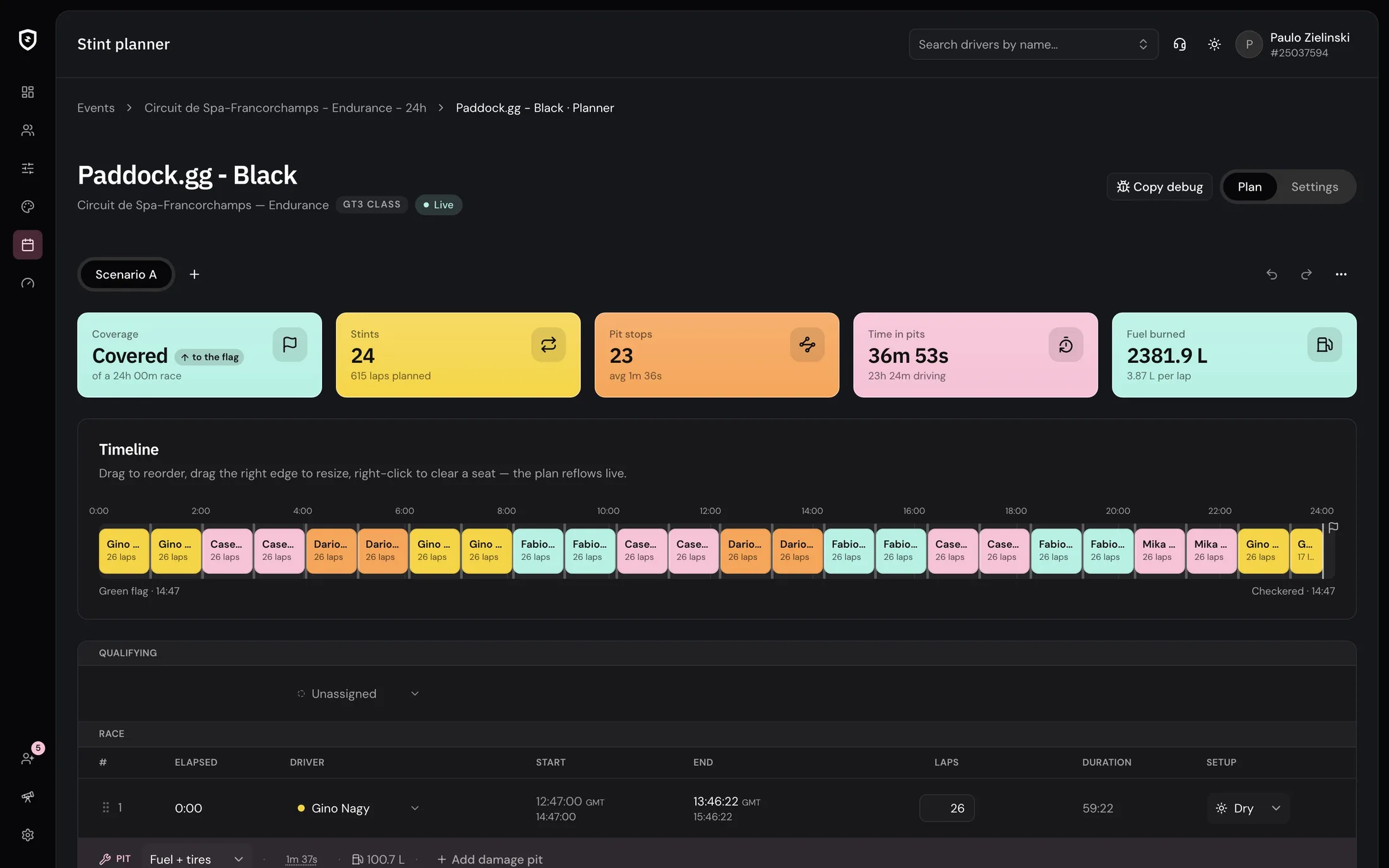Open the palette sidebar icon
1389x868 pixels.
(28, 206)
